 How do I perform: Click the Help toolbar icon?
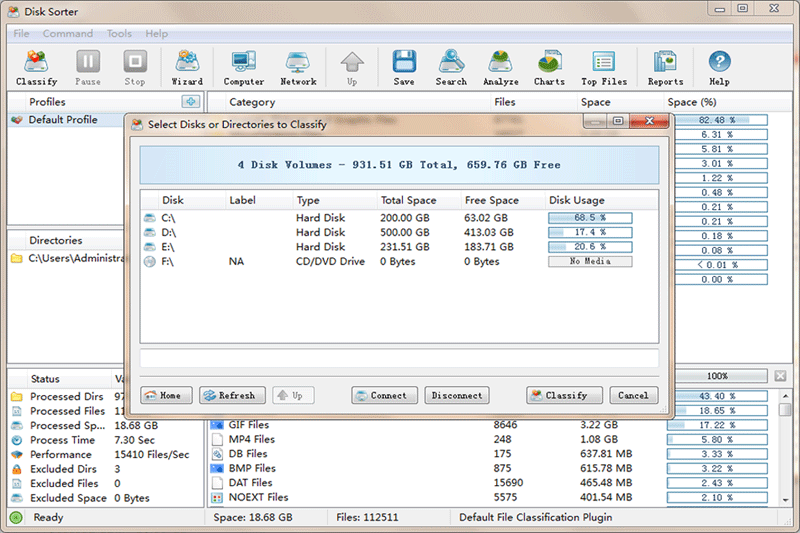pos(719,67)
